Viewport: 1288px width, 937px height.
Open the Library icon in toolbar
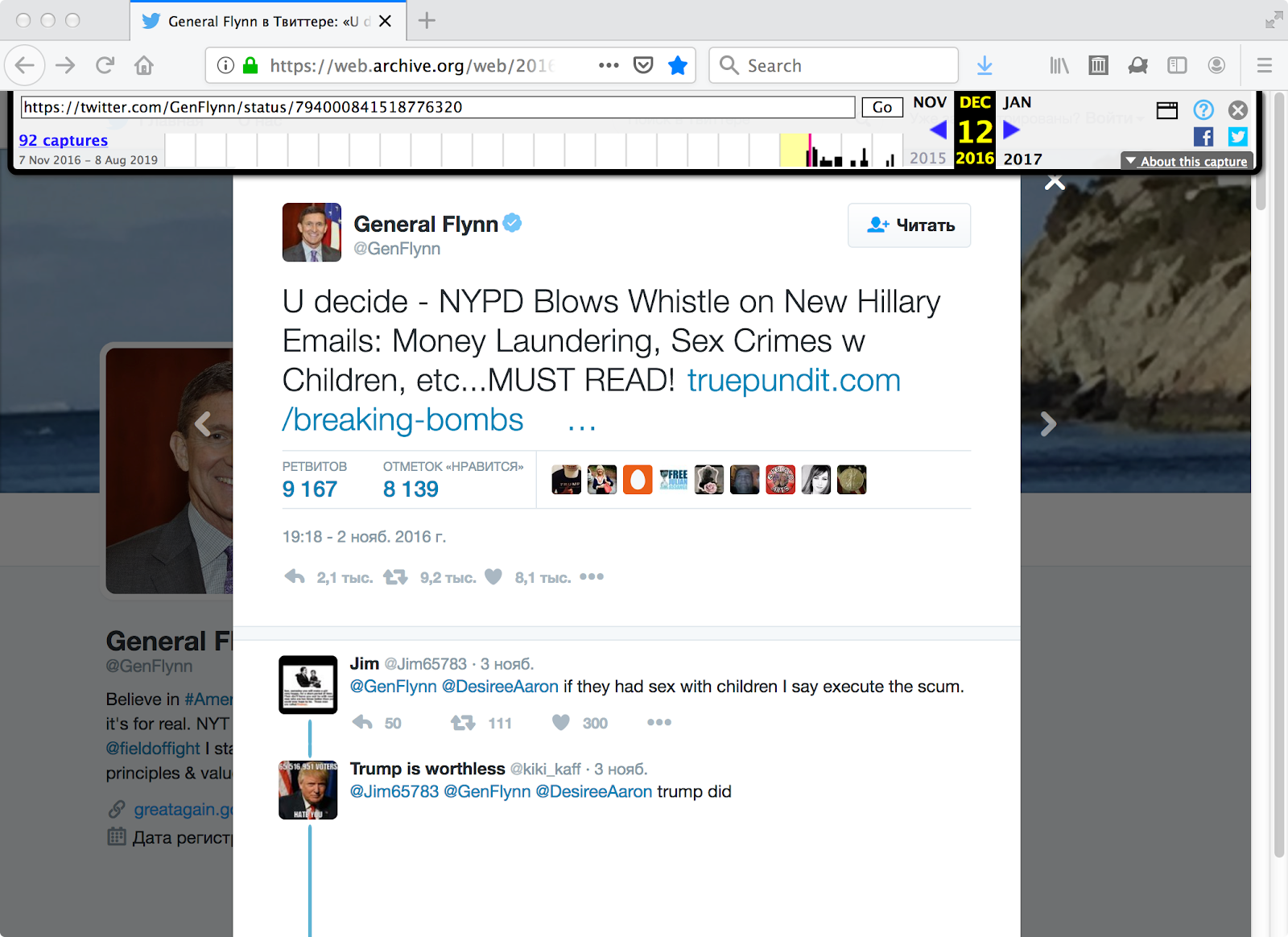[1059, 65]
